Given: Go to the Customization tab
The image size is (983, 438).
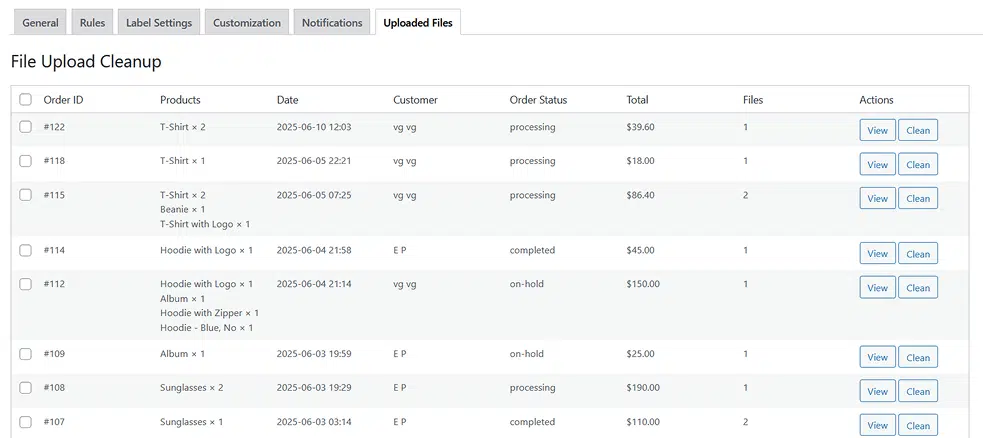Looking at the screenshot, I should tap(246, 23).
